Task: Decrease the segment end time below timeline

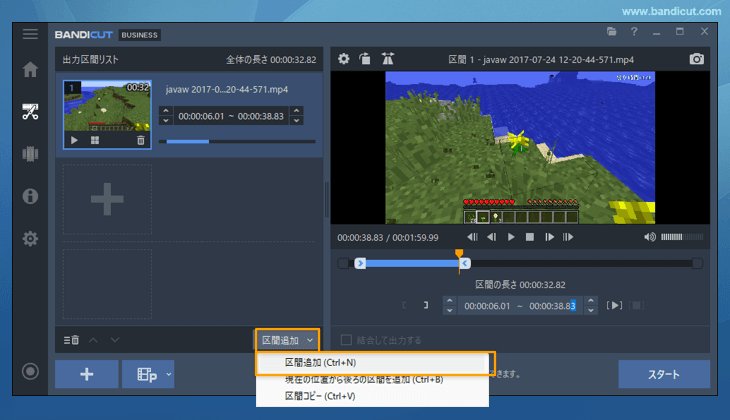Action: [591, 311]
